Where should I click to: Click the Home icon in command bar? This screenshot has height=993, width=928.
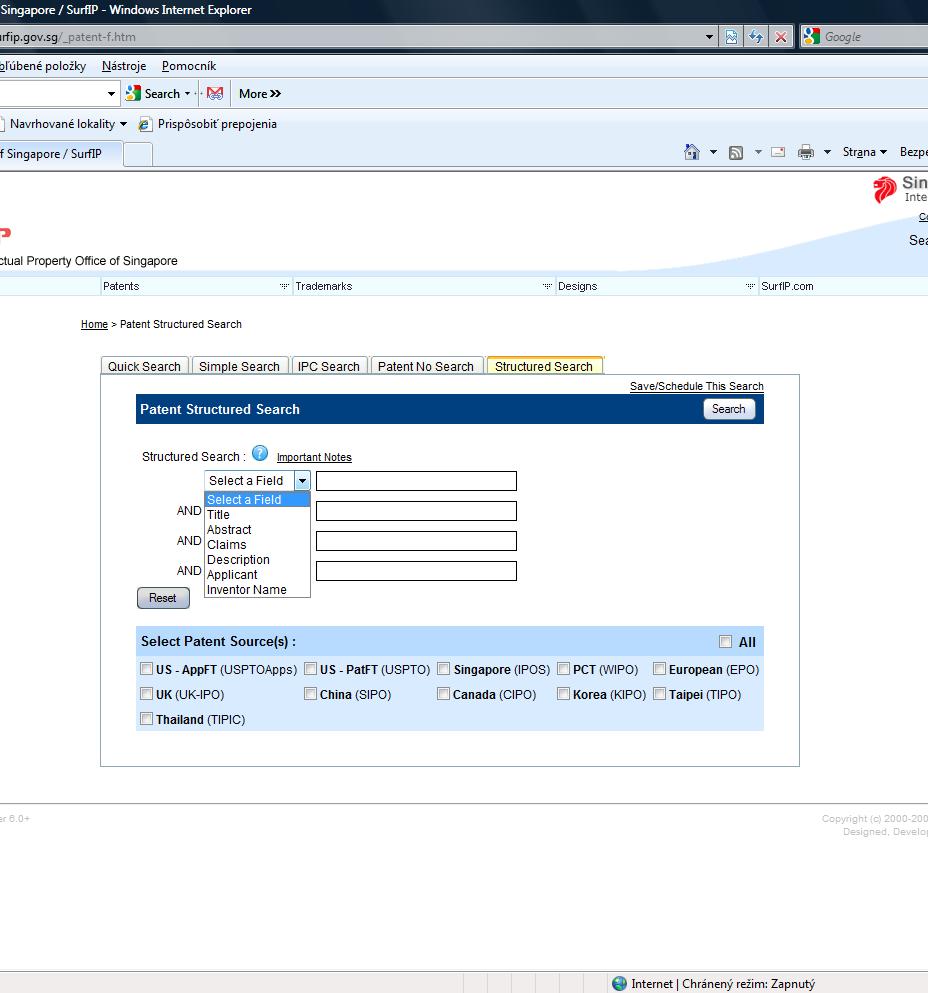coord(692,152)
